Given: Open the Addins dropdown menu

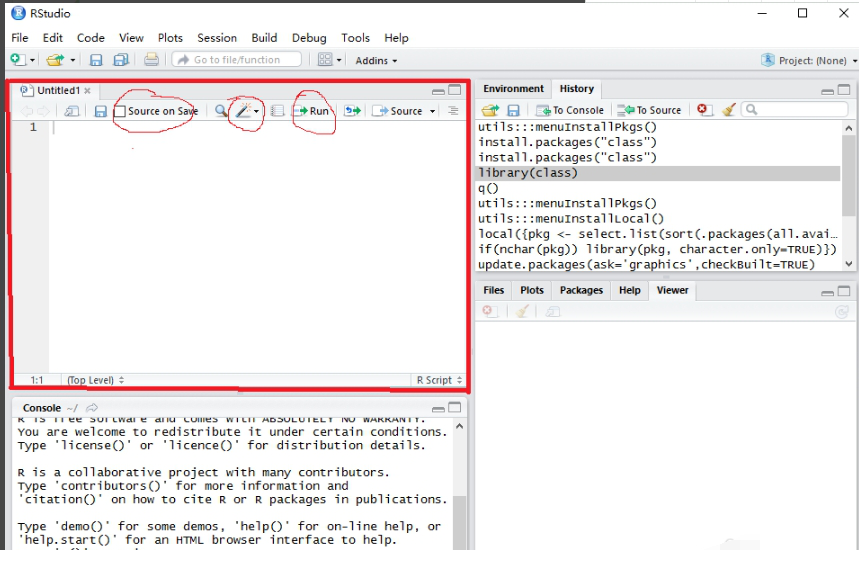Looking at the screenshot, I should 376,60.
